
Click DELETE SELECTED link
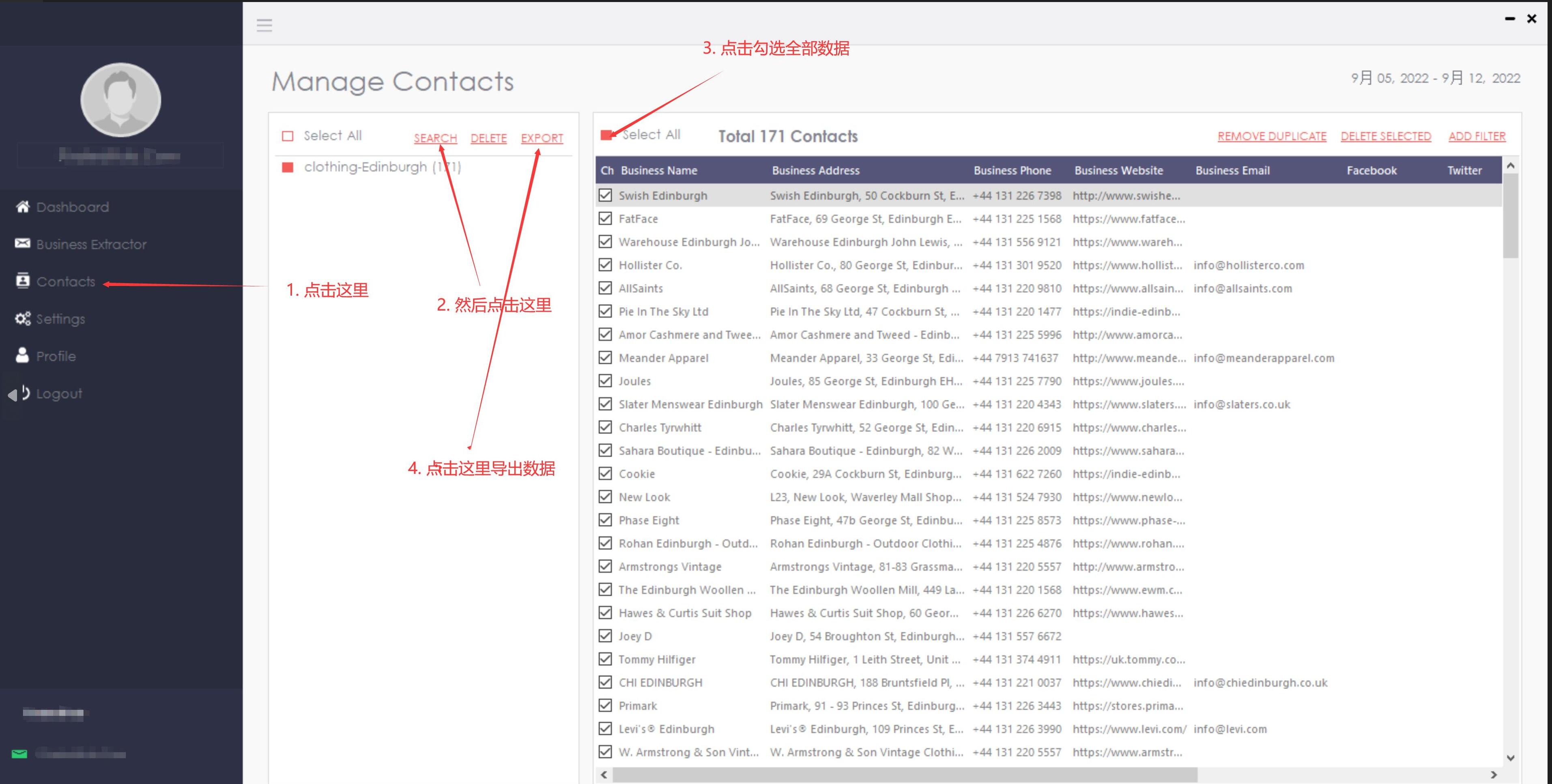1386,136
